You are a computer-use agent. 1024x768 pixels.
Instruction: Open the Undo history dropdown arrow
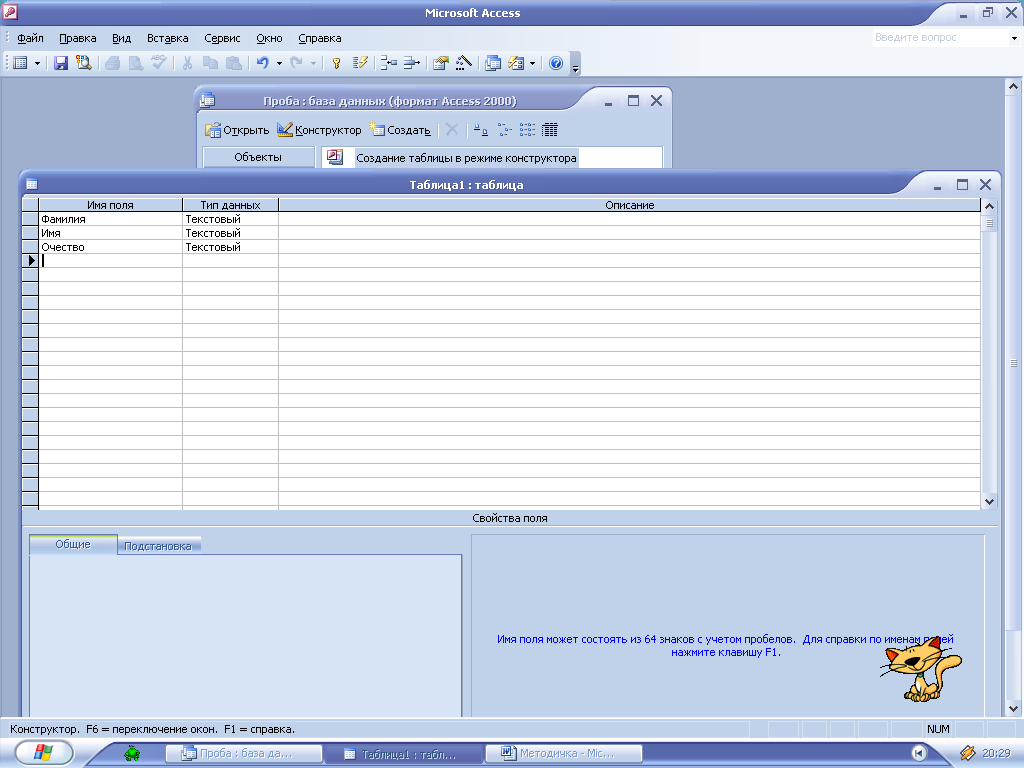pyautogui.click(x=279, y=63)
